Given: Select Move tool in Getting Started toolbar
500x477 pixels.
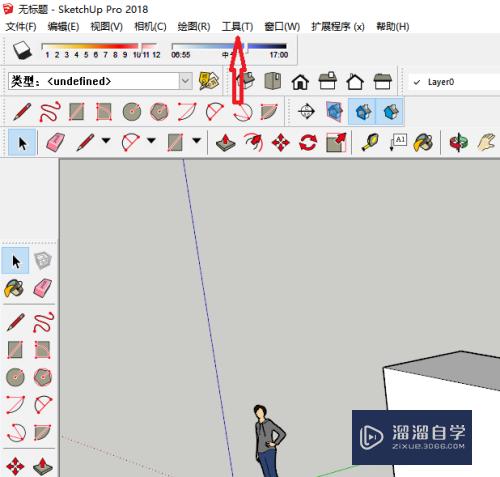Looking at the screenshot, I should 281,143.
